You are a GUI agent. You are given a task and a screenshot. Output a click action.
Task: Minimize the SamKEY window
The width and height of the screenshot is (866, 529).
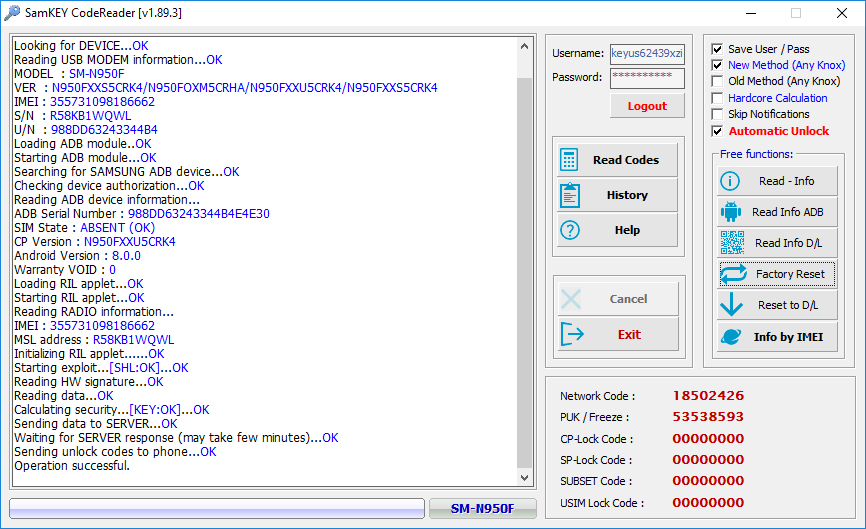click(751, 13)
